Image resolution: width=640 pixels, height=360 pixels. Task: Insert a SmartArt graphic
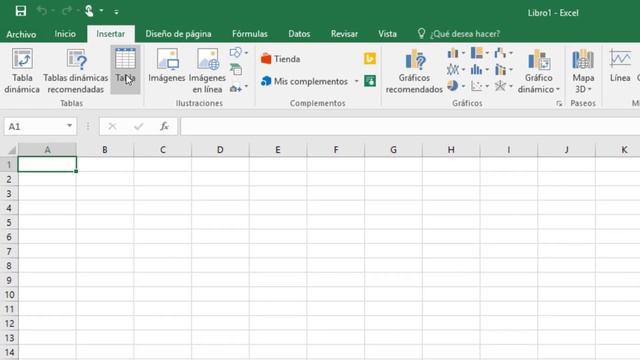236,69
